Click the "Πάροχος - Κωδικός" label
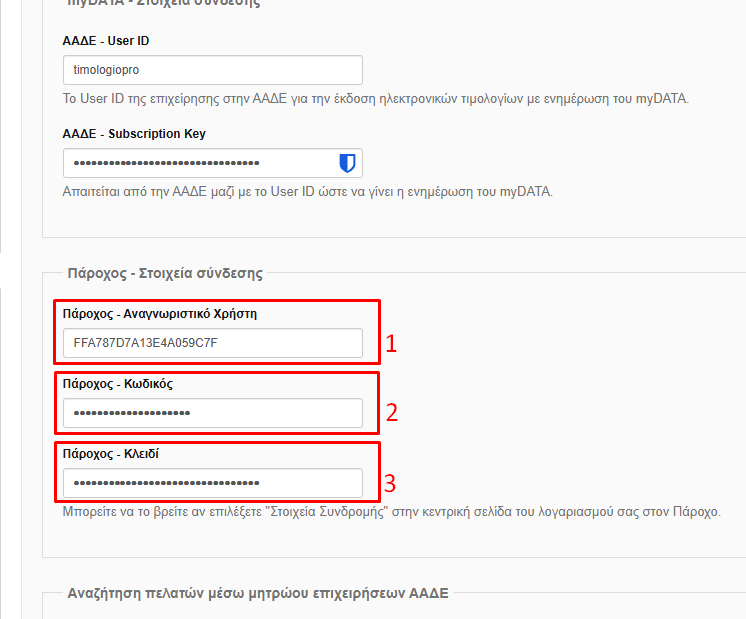 click(x=118, y=384)
